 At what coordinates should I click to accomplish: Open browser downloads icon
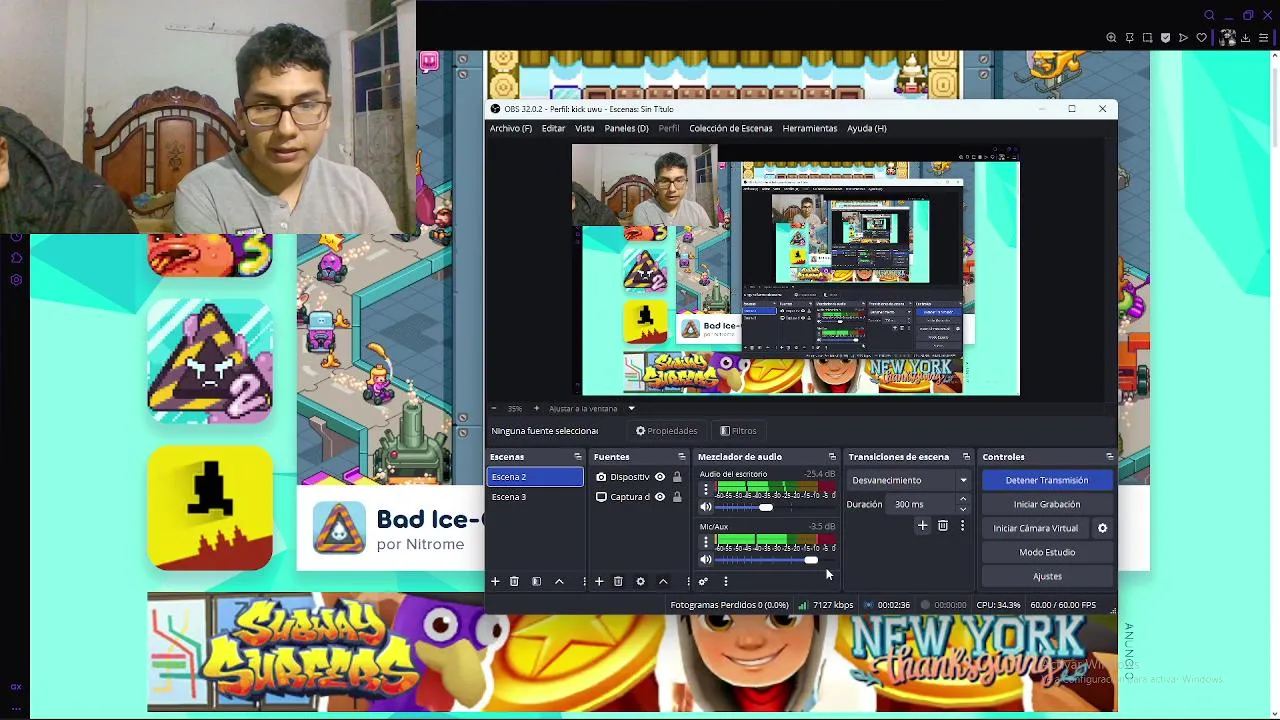[1245, 38]
